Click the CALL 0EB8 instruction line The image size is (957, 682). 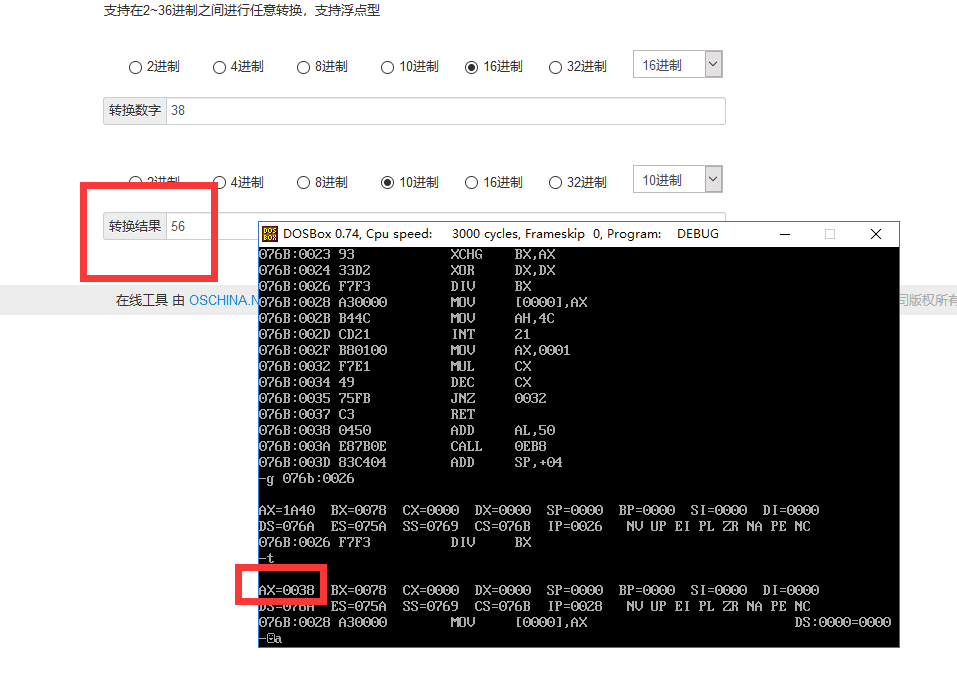(x=403, y=446)
